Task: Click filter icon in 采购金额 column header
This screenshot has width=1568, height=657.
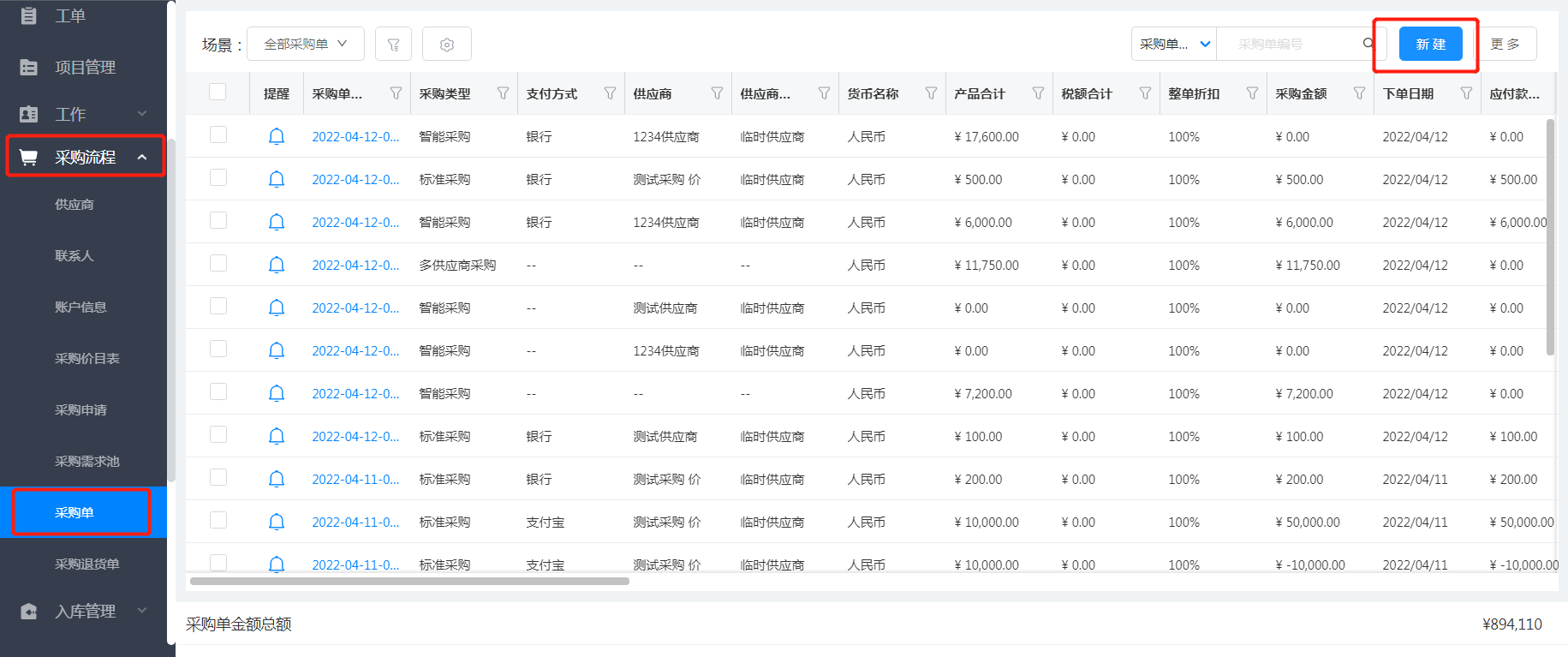Action: point(1359,93)
